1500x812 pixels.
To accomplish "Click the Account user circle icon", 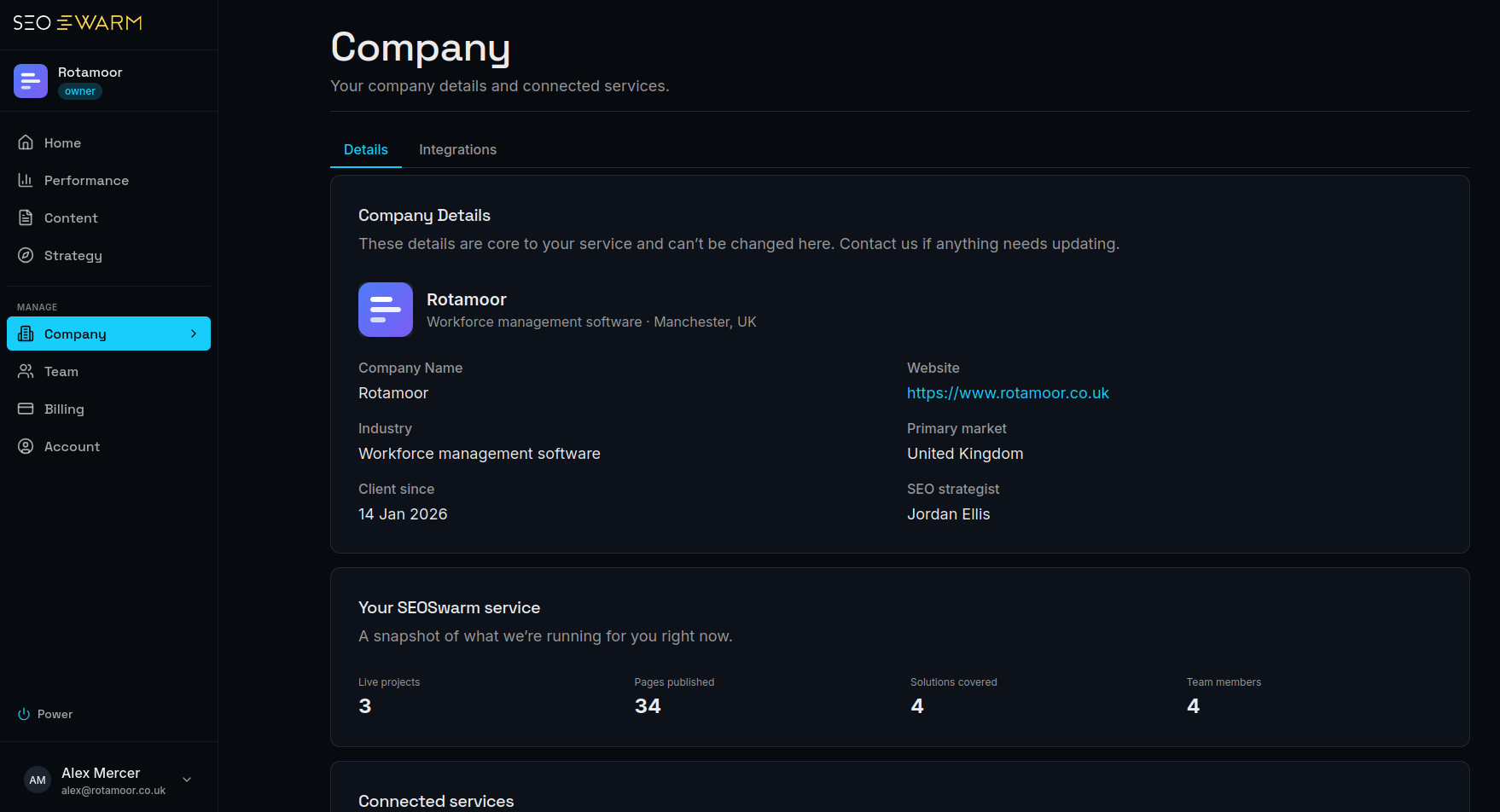I will coord(26,446).
